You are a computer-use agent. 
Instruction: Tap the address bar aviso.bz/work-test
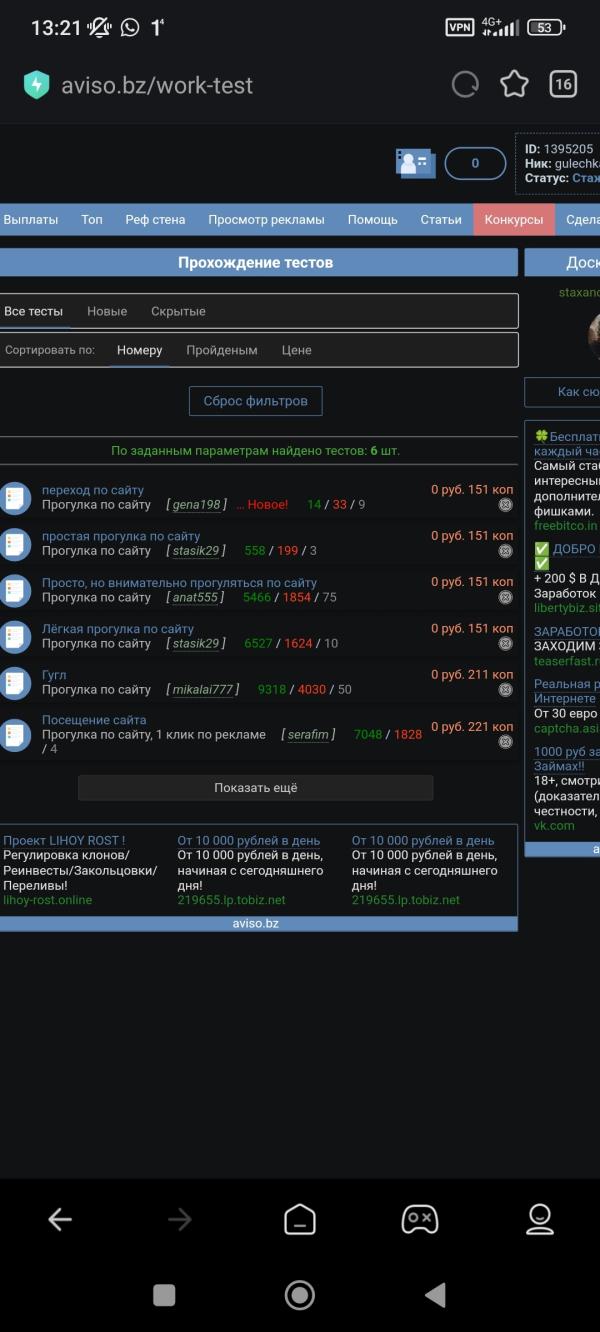[x=157, y=85]
